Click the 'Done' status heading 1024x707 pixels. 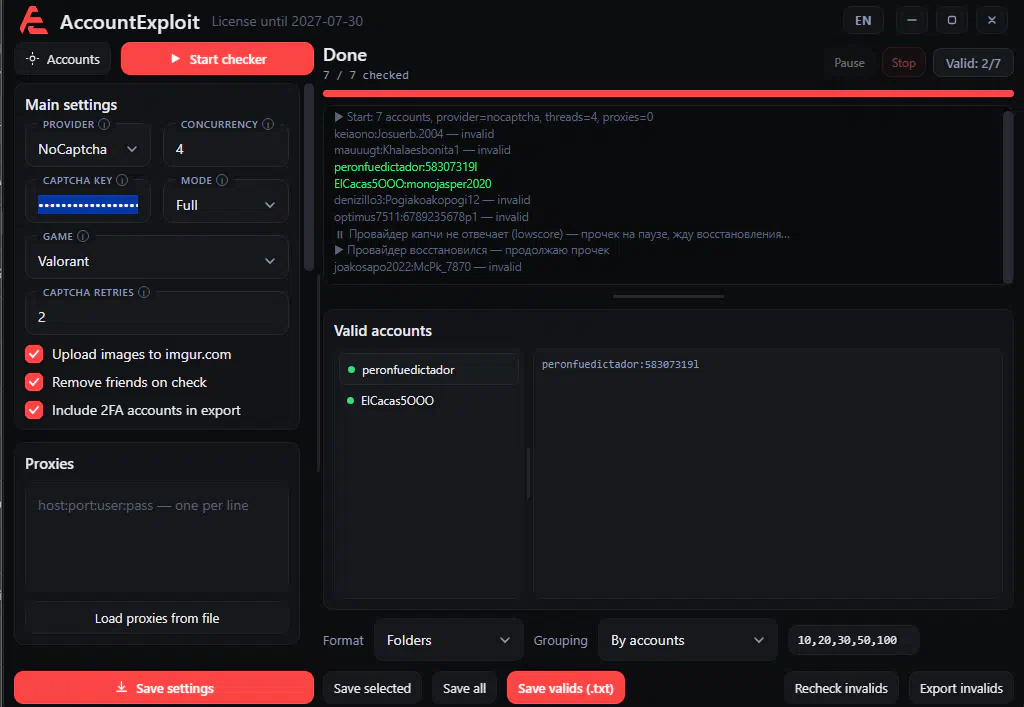[345, 55]
